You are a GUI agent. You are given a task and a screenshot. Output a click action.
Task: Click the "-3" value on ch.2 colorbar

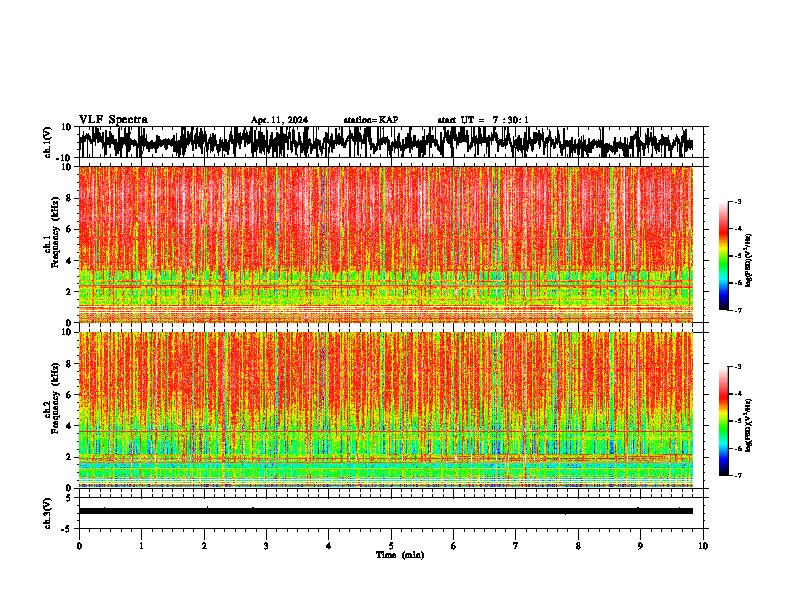pos(737,367)
